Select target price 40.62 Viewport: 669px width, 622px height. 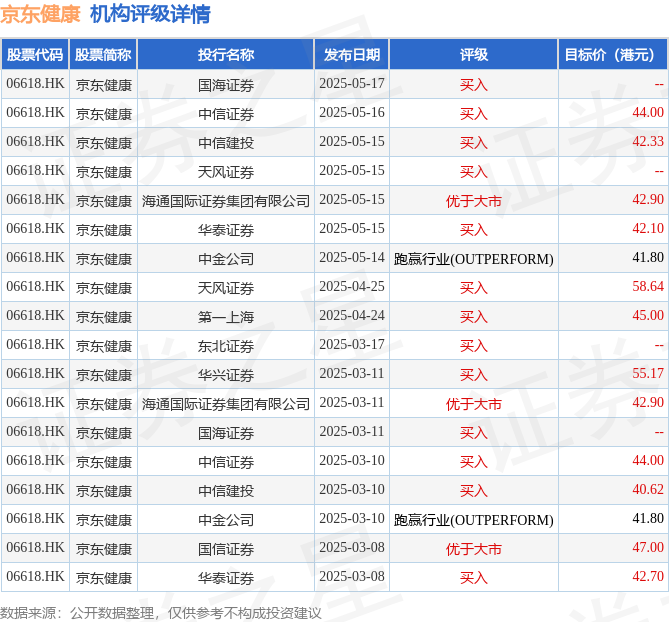648,490
